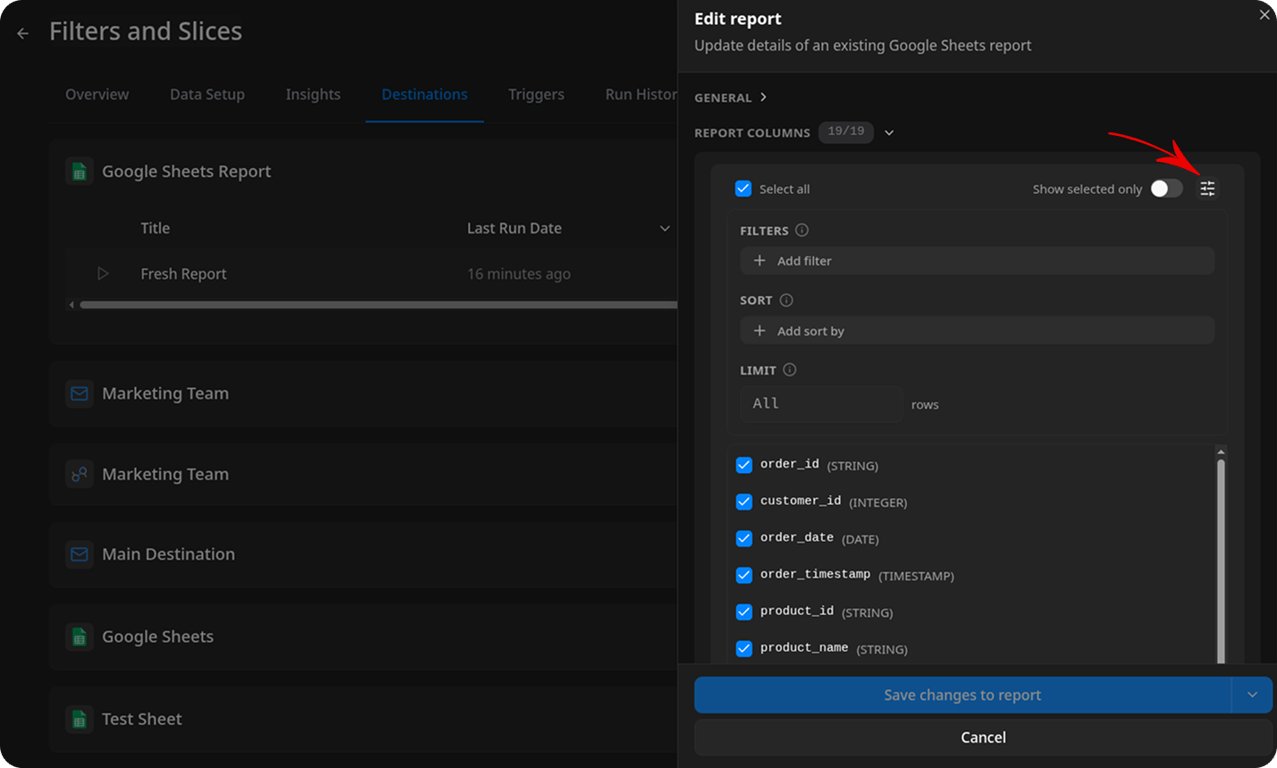Click the Add filter button
The width and height of the screenshot is (1277, 768).
977,261
